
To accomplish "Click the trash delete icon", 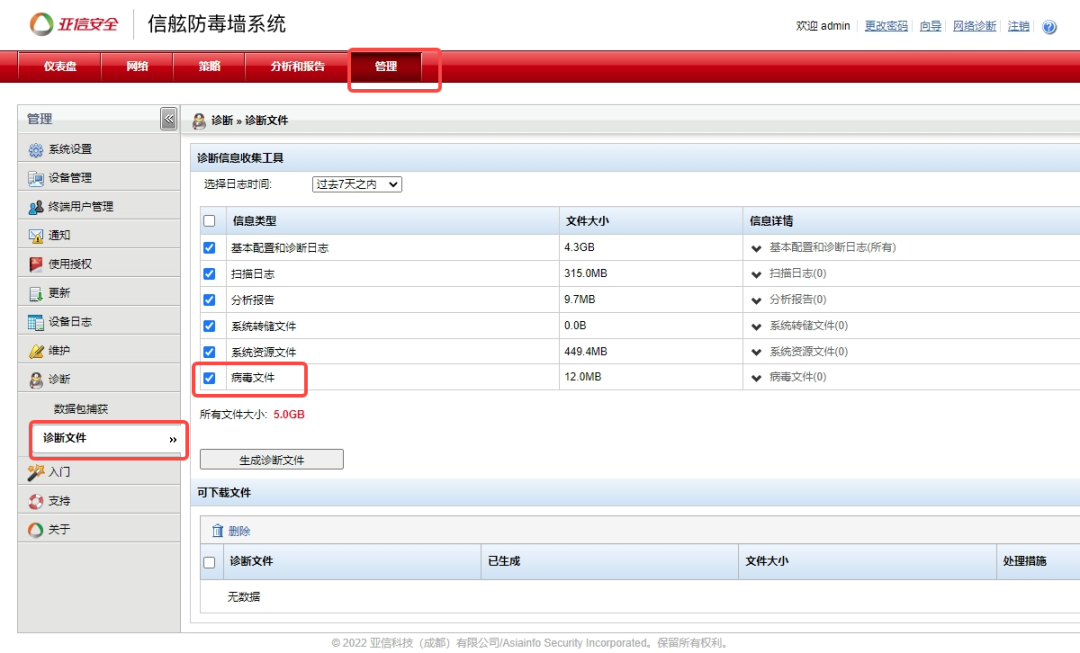I will pos(217,531).
